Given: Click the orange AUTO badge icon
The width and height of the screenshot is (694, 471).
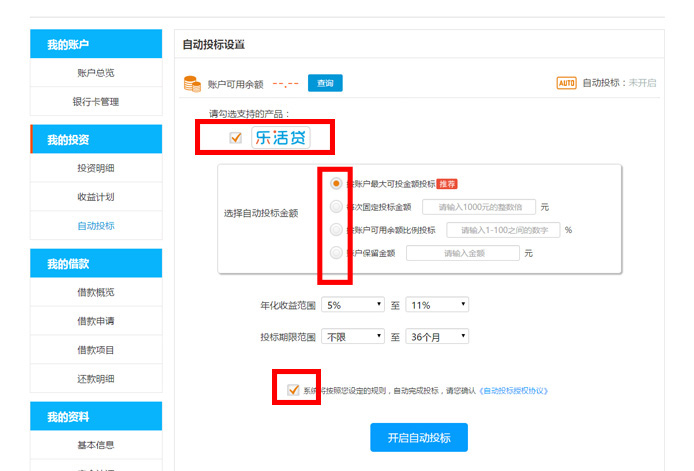Looking at the screenshot, I should (567, 83).
